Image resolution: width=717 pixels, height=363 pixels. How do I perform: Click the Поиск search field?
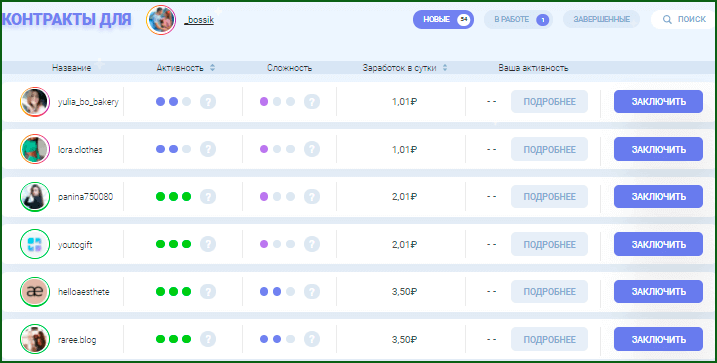click(x=684, y=20)
